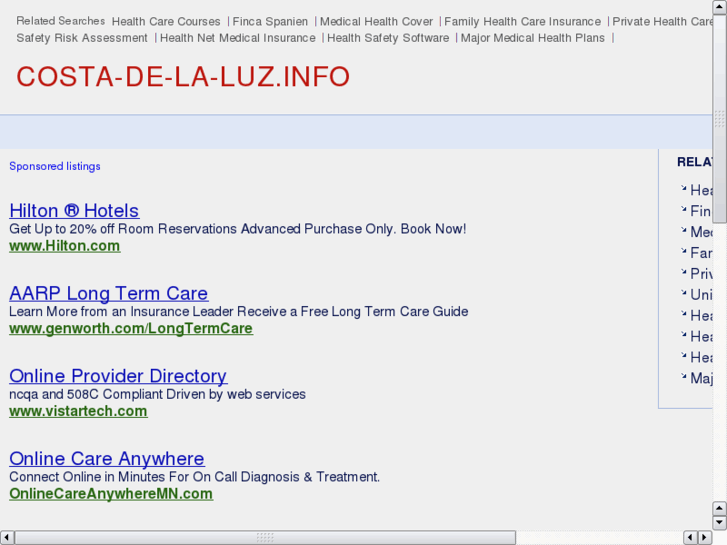
Task: Select Safety Risk Assessment related search
Action: pyautogui.click(x=82, y=38)
